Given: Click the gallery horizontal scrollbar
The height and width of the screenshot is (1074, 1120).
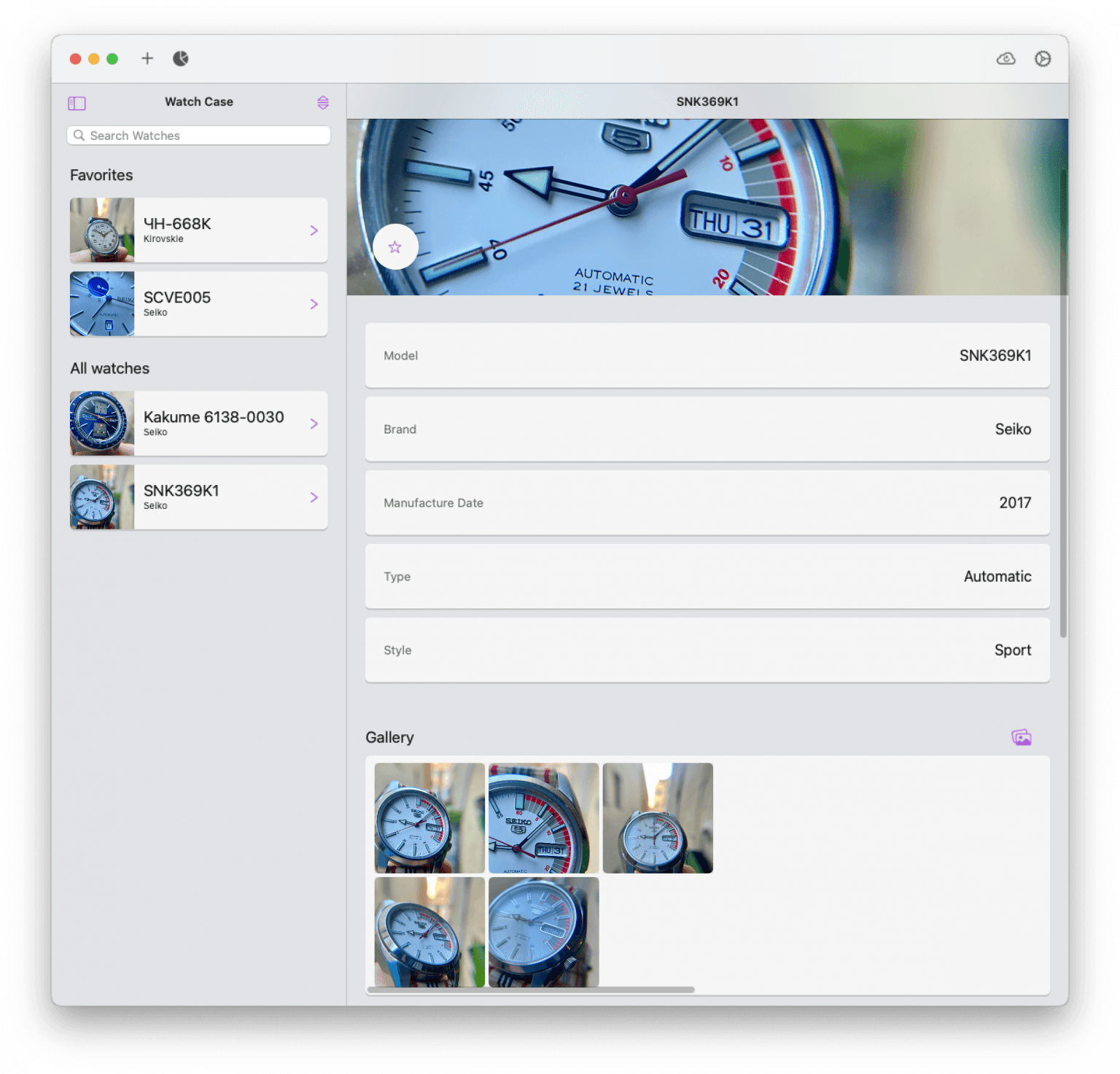Looking at the screenshot, I should pyautogui.click(x=531, y=989).
